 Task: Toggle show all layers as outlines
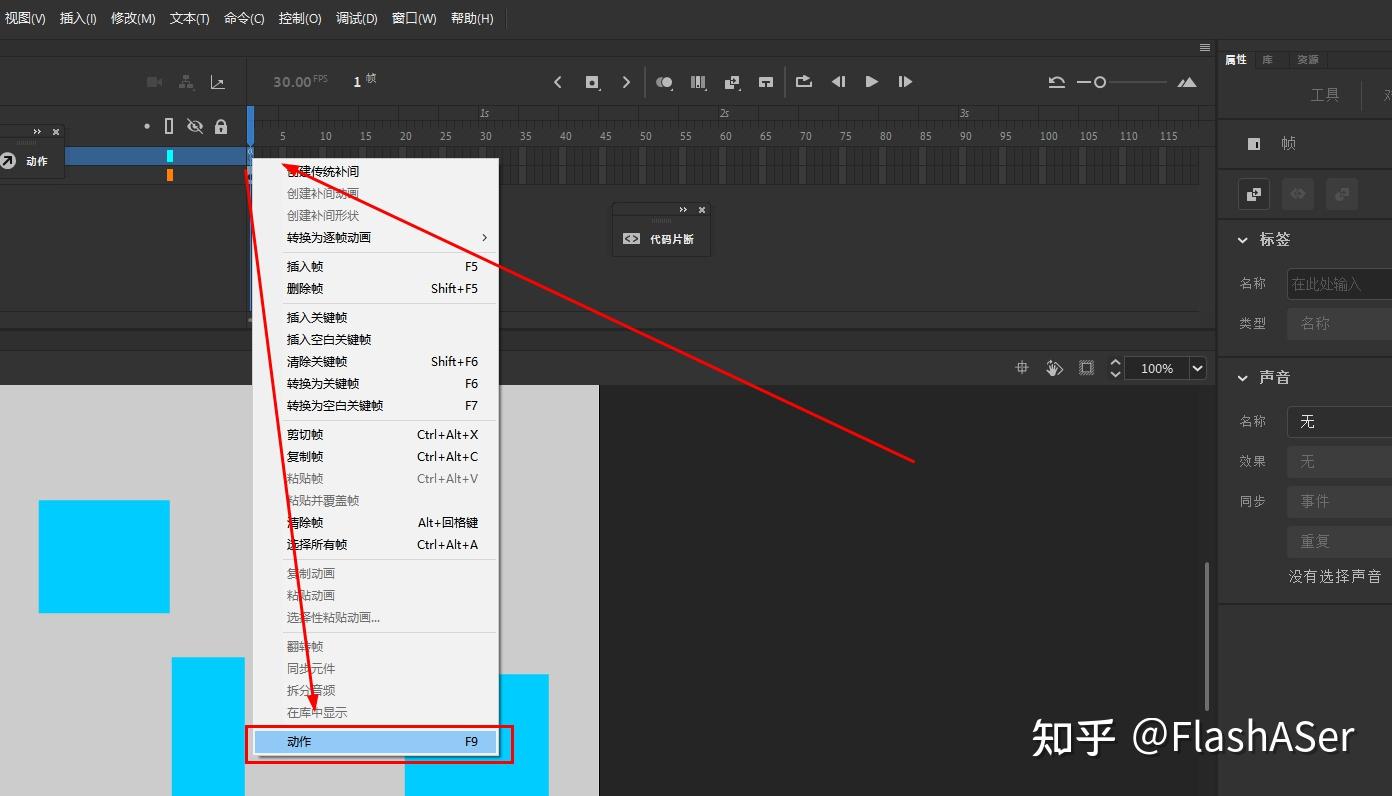click(169, 126)
